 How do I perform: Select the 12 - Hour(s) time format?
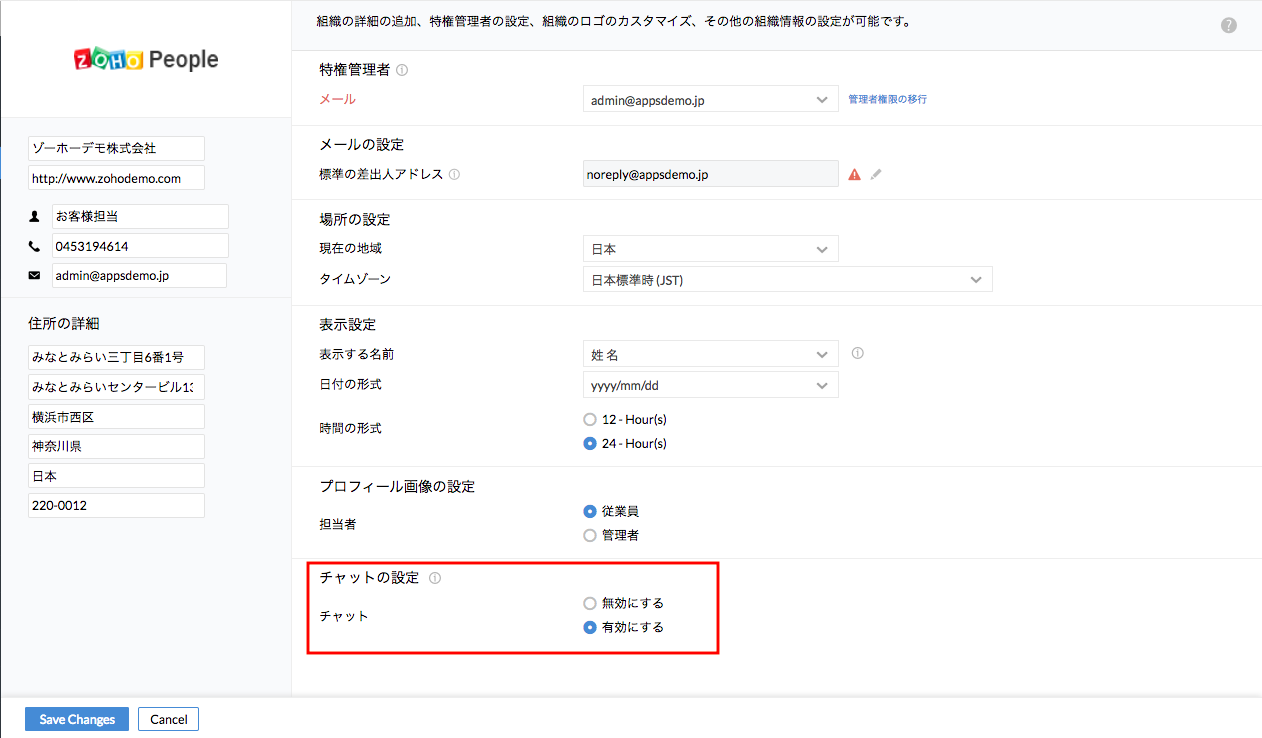[590, 420]
